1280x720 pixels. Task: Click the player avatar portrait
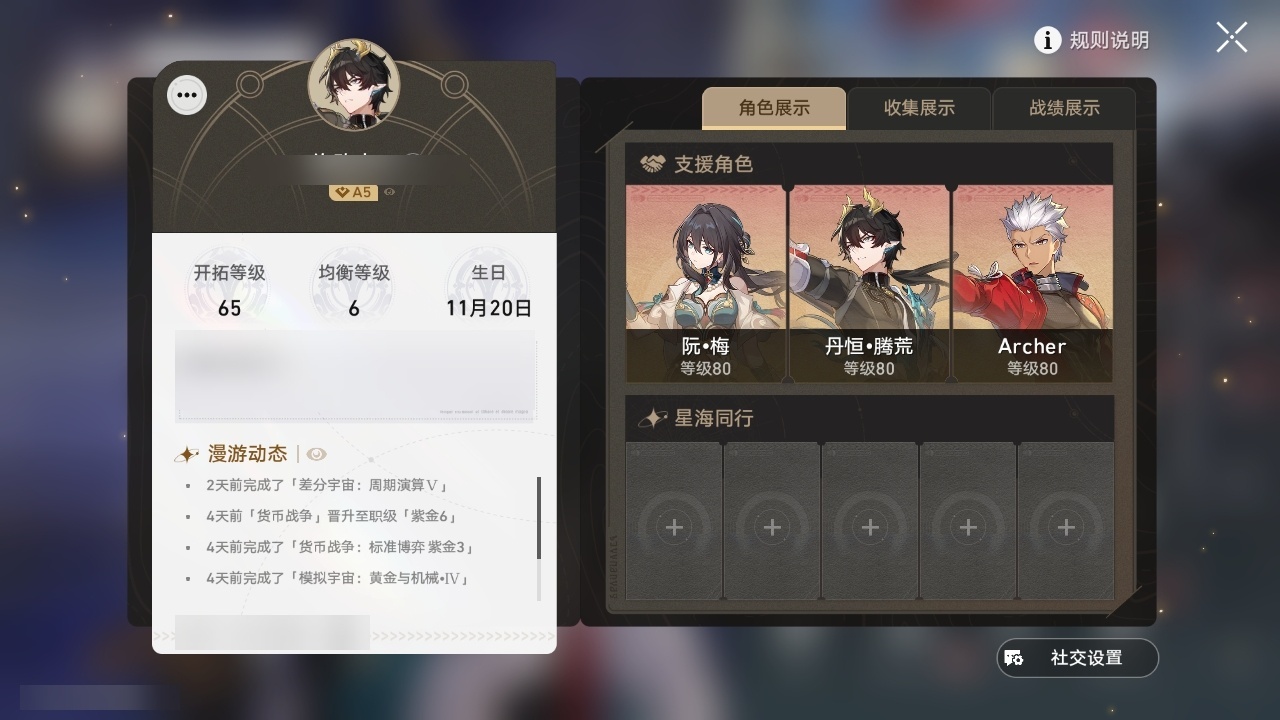[x=354, y=85]
